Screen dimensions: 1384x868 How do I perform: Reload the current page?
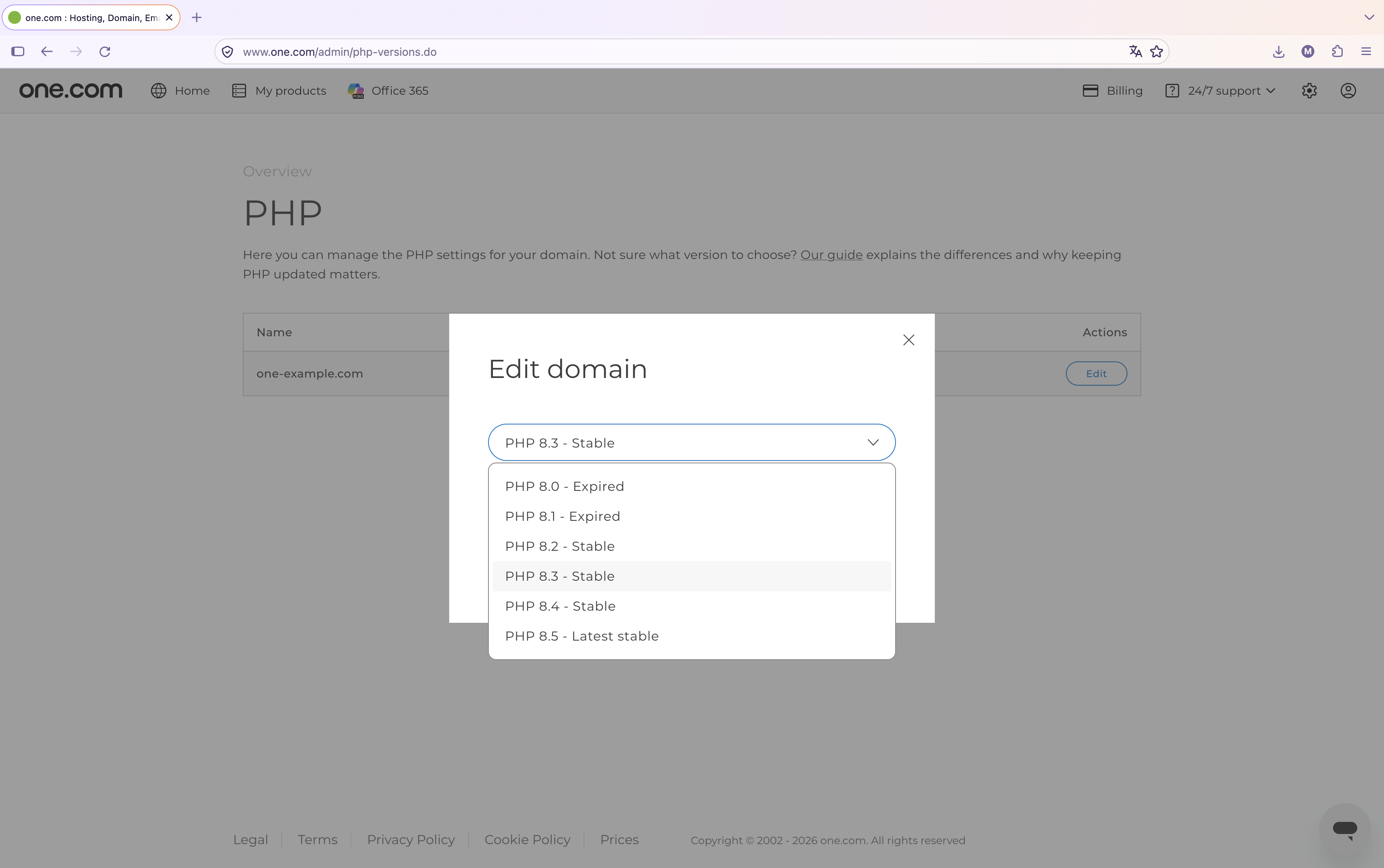pos(104,52)
